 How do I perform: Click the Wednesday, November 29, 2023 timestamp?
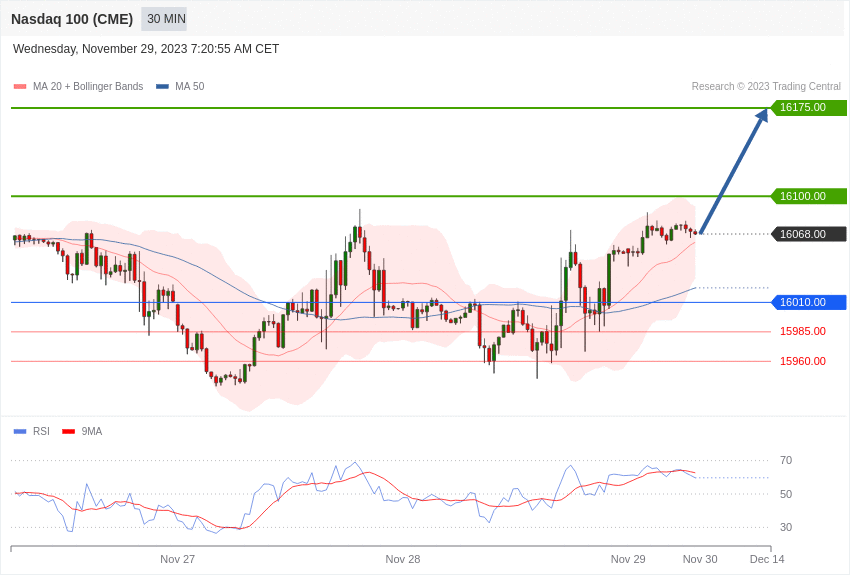pos(146,49)
